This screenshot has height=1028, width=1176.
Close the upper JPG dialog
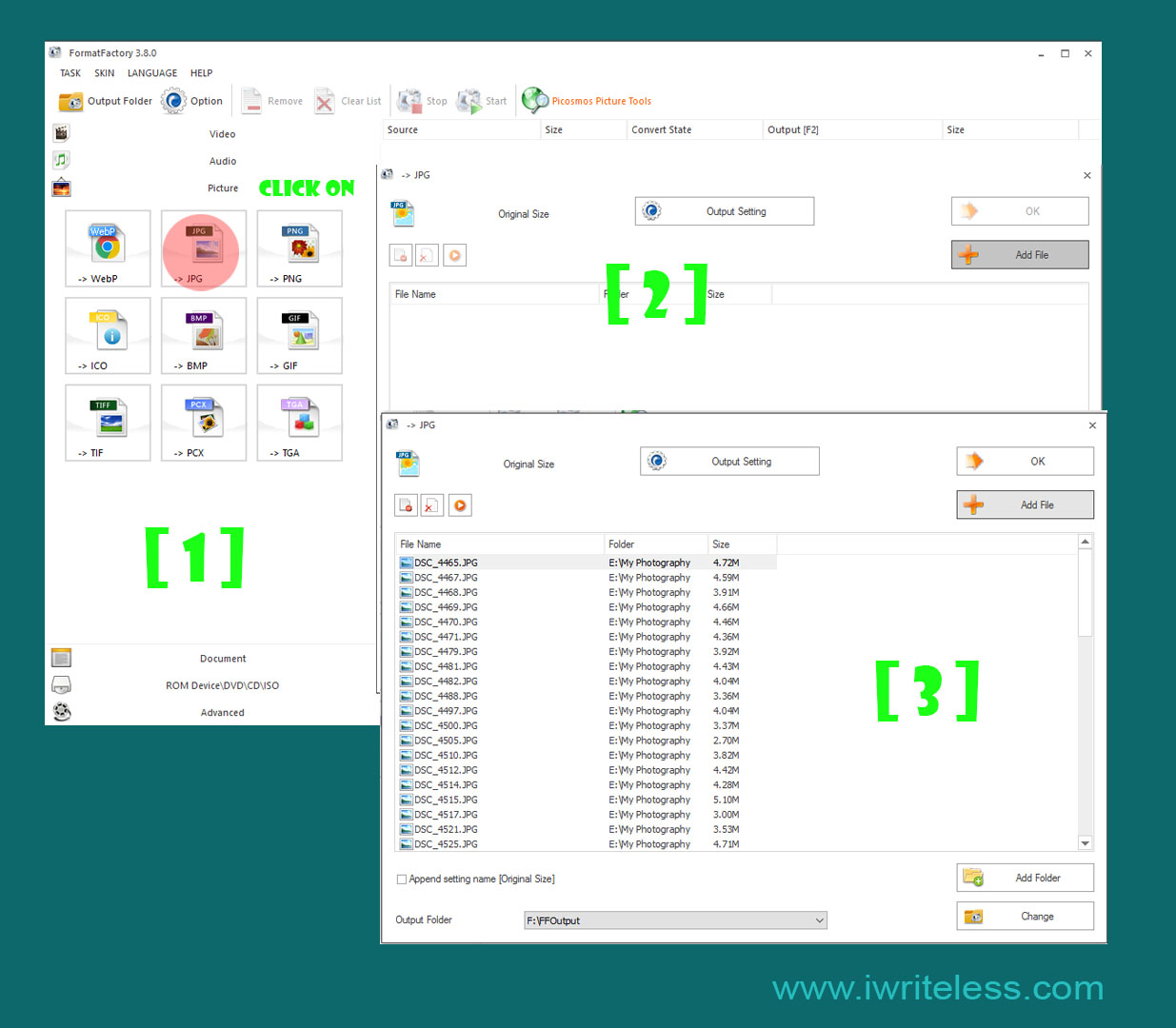click(x=1087, y=175)
